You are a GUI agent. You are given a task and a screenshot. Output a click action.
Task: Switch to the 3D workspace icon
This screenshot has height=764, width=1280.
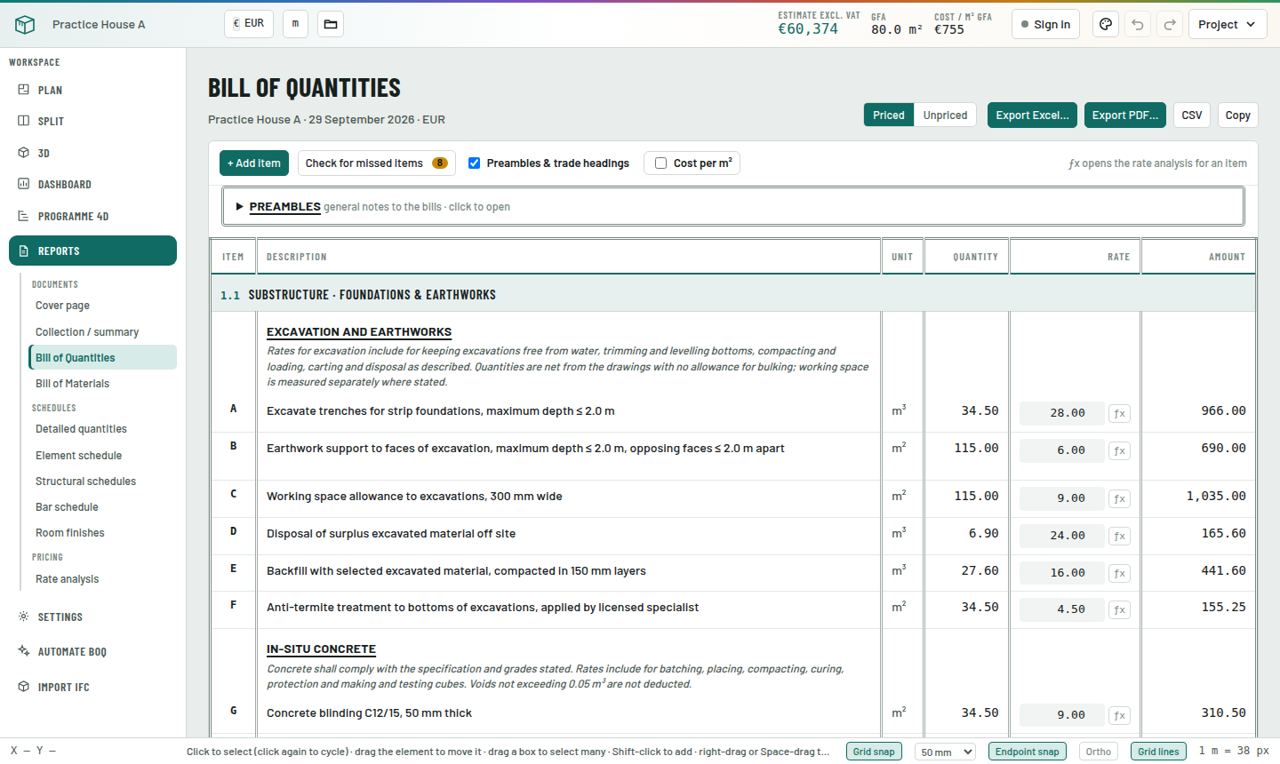point(24,153)
